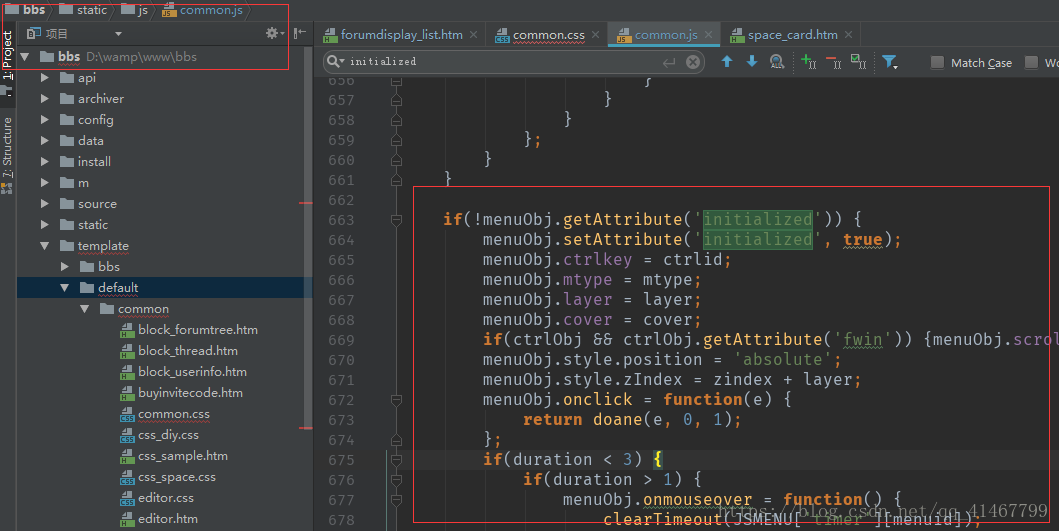
Task: Click js folder in breadcrumb bar
Action: (x=134, y=9)
